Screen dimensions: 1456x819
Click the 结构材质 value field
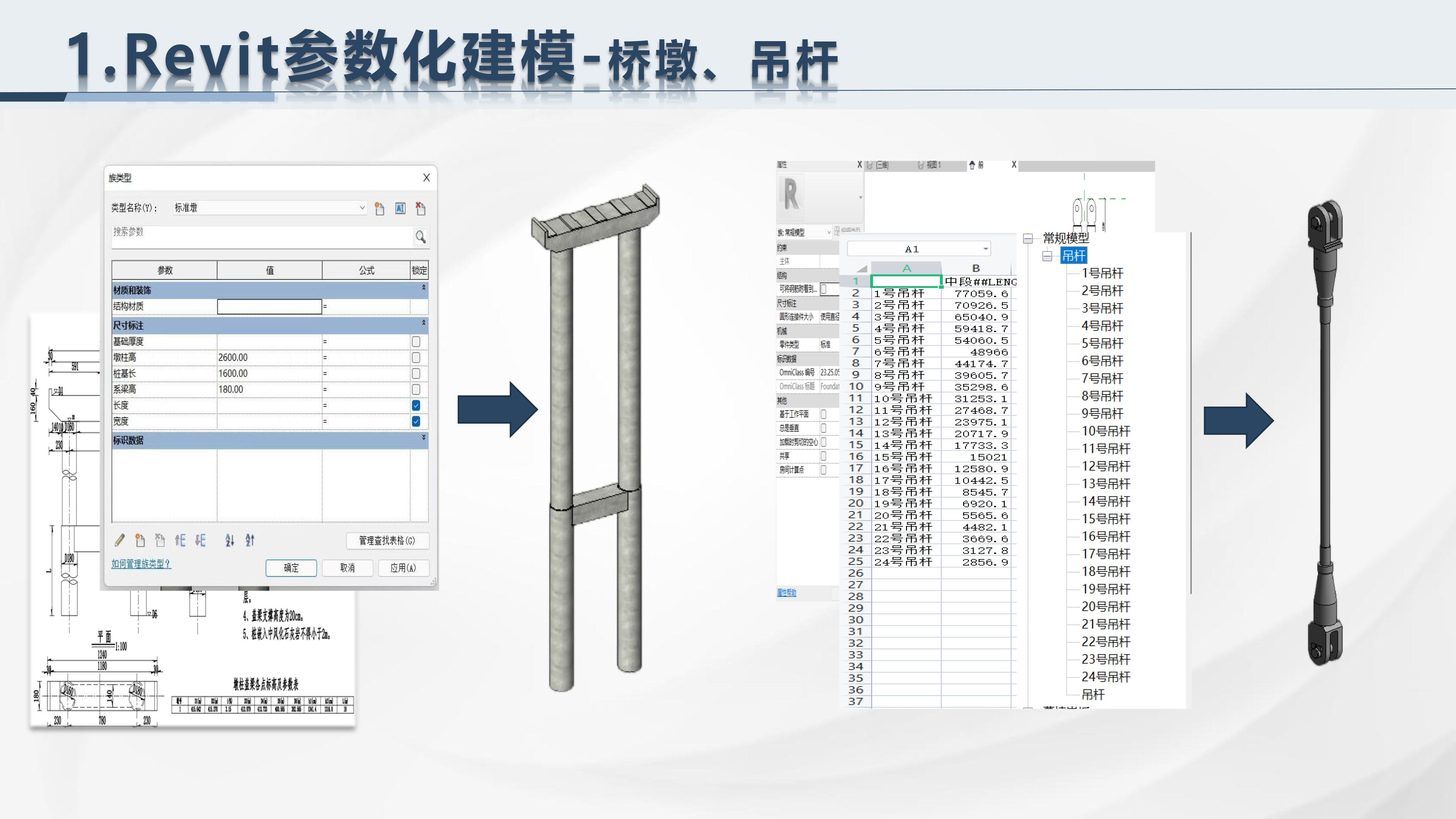(270, 306)
